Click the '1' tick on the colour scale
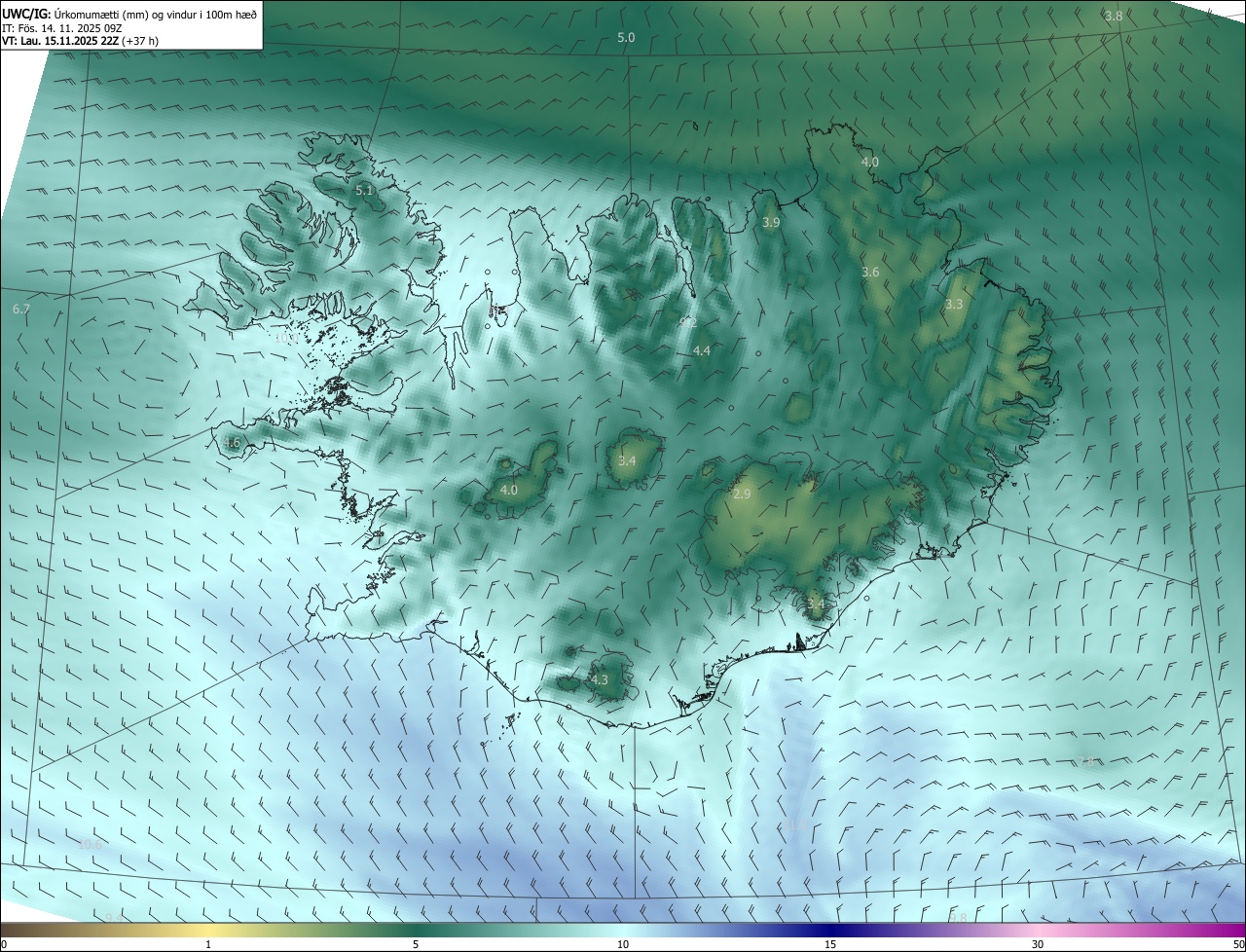The height and width of the screenshot is (952, 1246). click(208, 944)
